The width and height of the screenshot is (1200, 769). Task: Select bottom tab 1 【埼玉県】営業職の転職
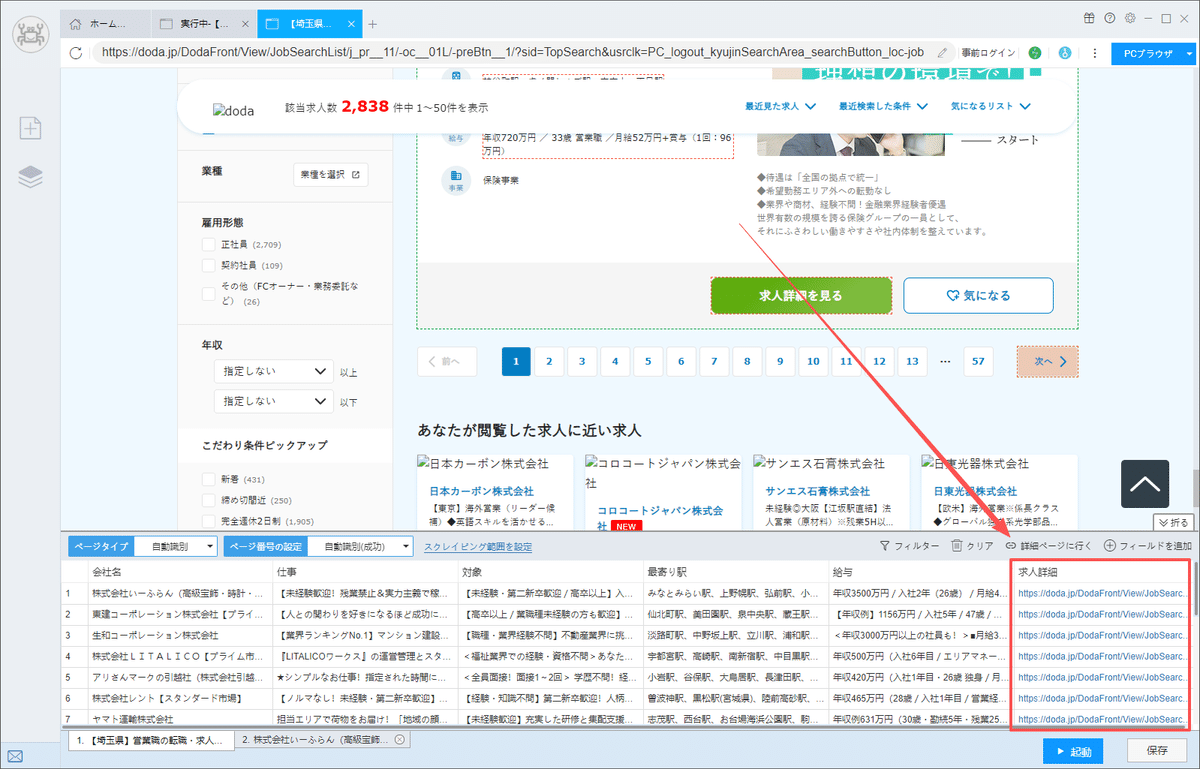click(x=152, y=740)
